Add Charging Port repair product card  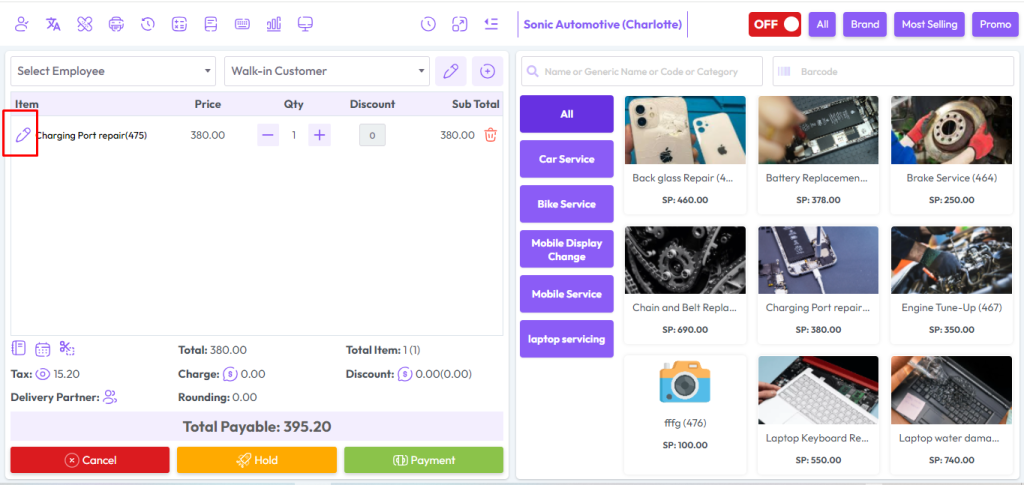818,285
